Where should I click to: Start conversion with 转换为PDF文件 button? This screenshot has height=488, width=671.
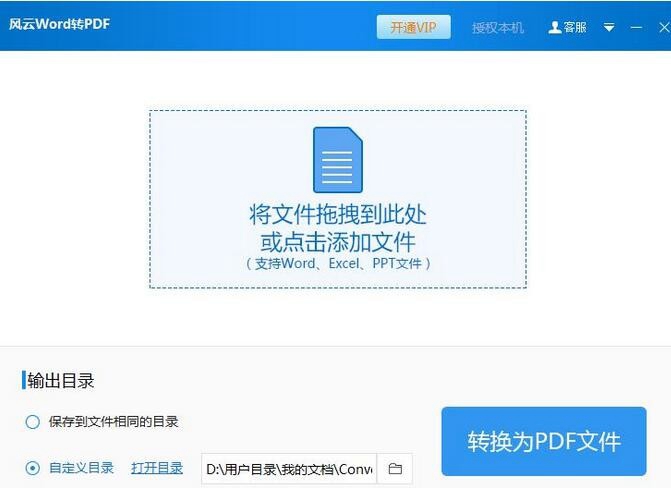pyautogui.click(x=544, y=441)
